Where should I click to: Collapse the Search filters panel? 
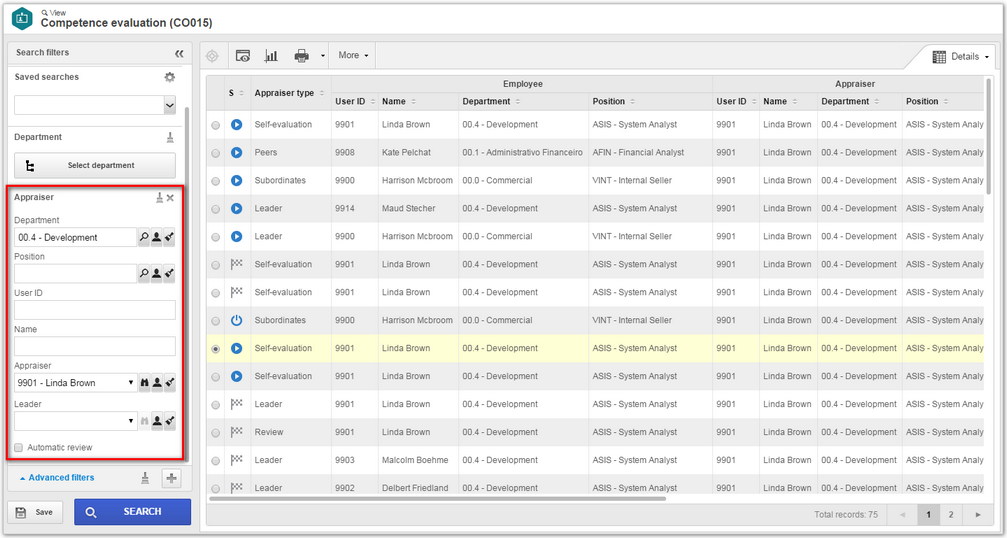[x=179, y=53]
